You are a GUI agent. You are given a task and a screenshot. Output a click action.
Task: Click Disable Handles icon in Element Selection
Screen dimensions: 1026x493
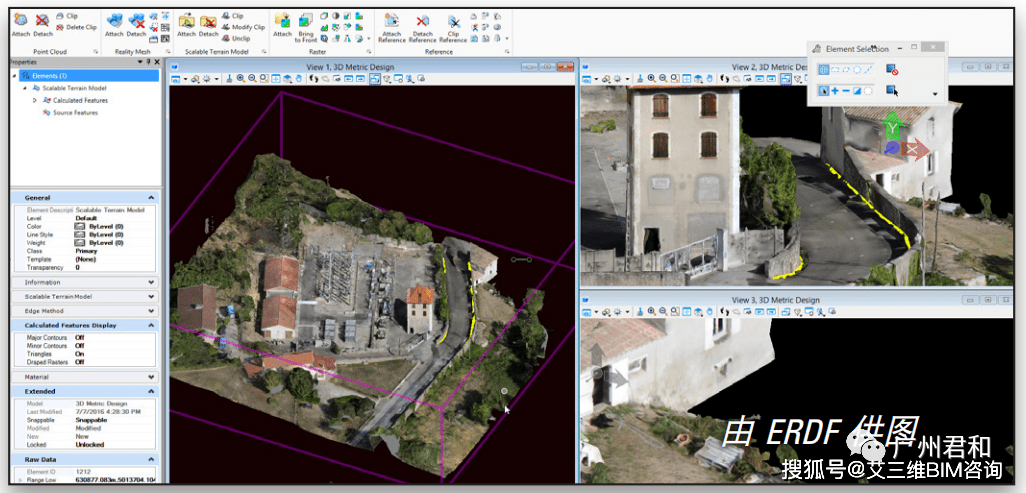[891, 69]
